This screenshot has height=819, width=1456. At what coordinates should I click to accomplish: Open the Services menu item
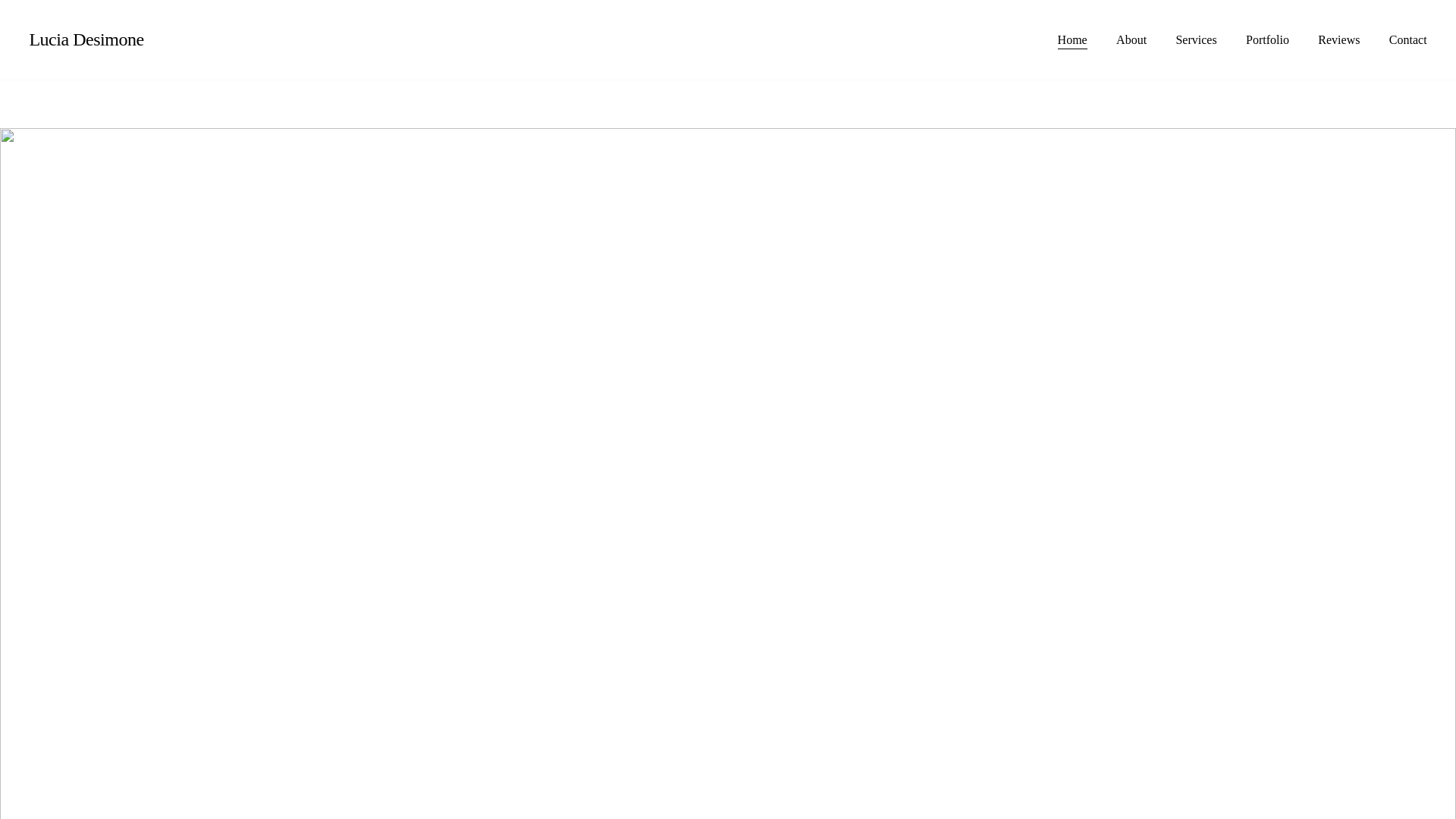click(1195, 40)
